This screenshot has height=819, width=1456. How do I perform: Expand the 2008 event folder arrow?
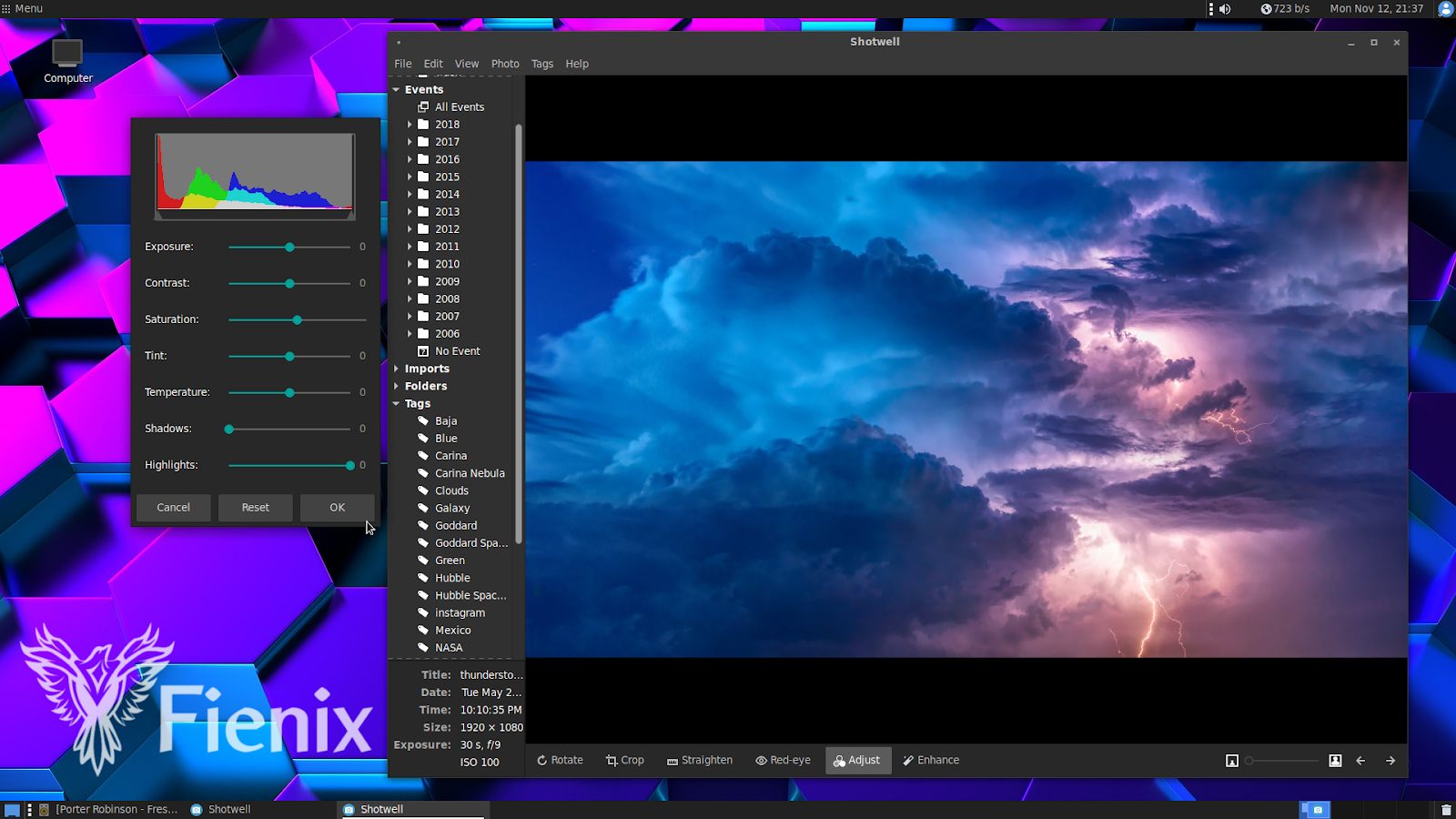tap(409, 299)
